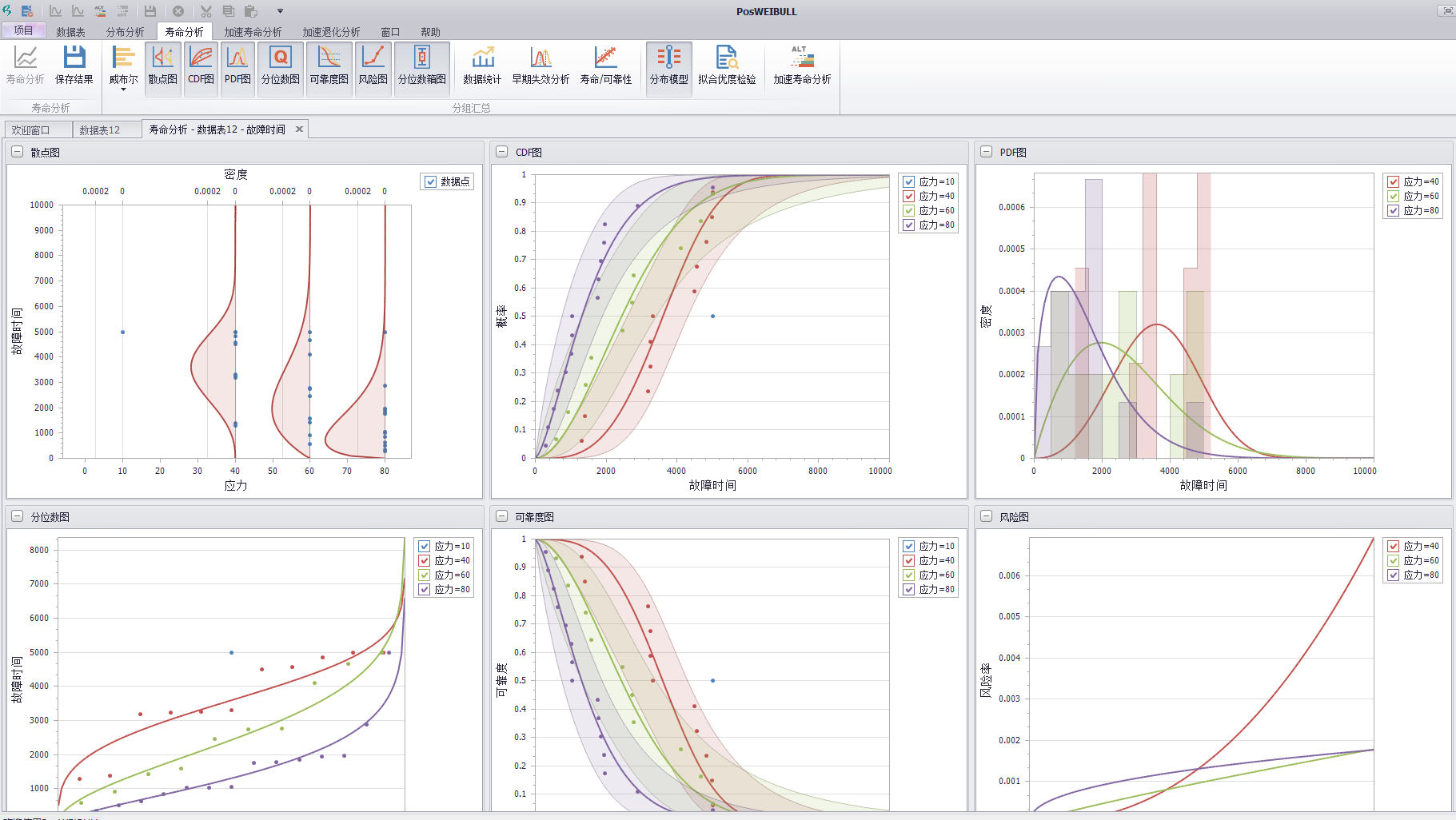Collapse the PDF图 panel
The width and height of the screenshot is (1456, 820).
986,152
